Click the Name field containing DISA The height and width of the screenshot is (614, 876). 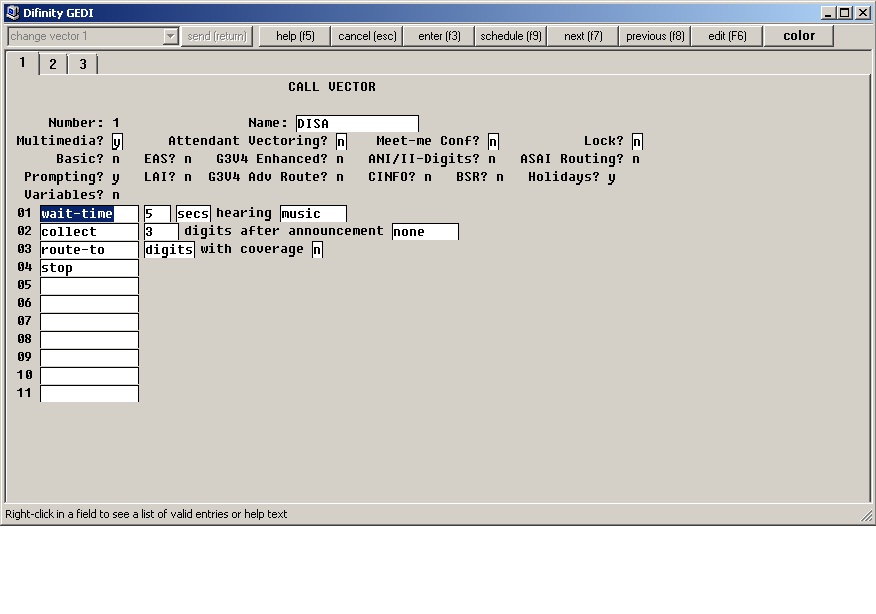357,123
